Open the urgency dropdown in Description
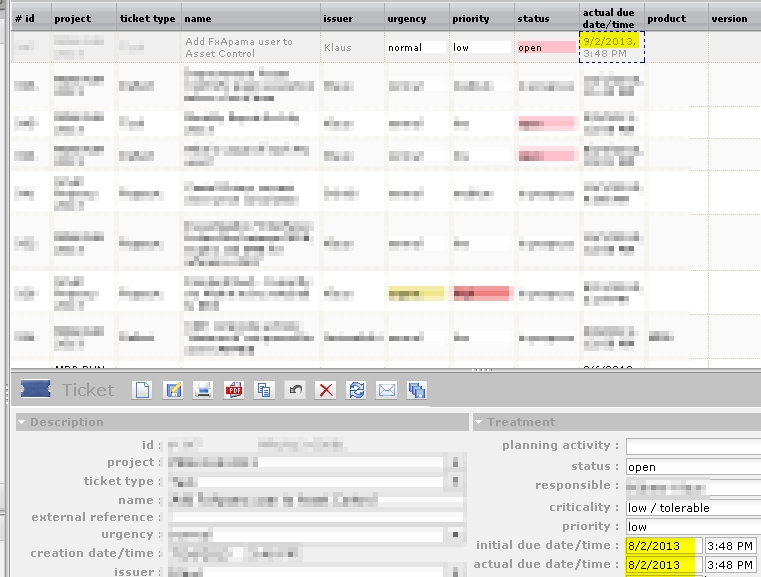Image resolution: width=761 pixels, height=577 pixels. click(x=455, y=535)
